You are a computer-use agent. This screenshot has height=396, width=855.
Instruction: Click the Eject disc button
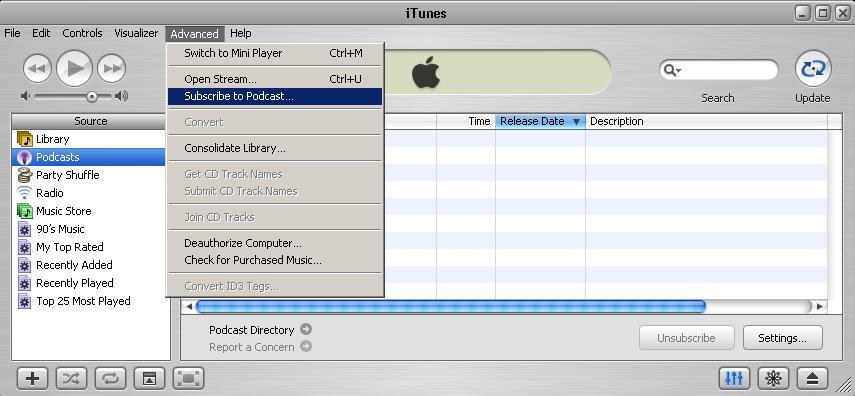[x=812, y=378]
